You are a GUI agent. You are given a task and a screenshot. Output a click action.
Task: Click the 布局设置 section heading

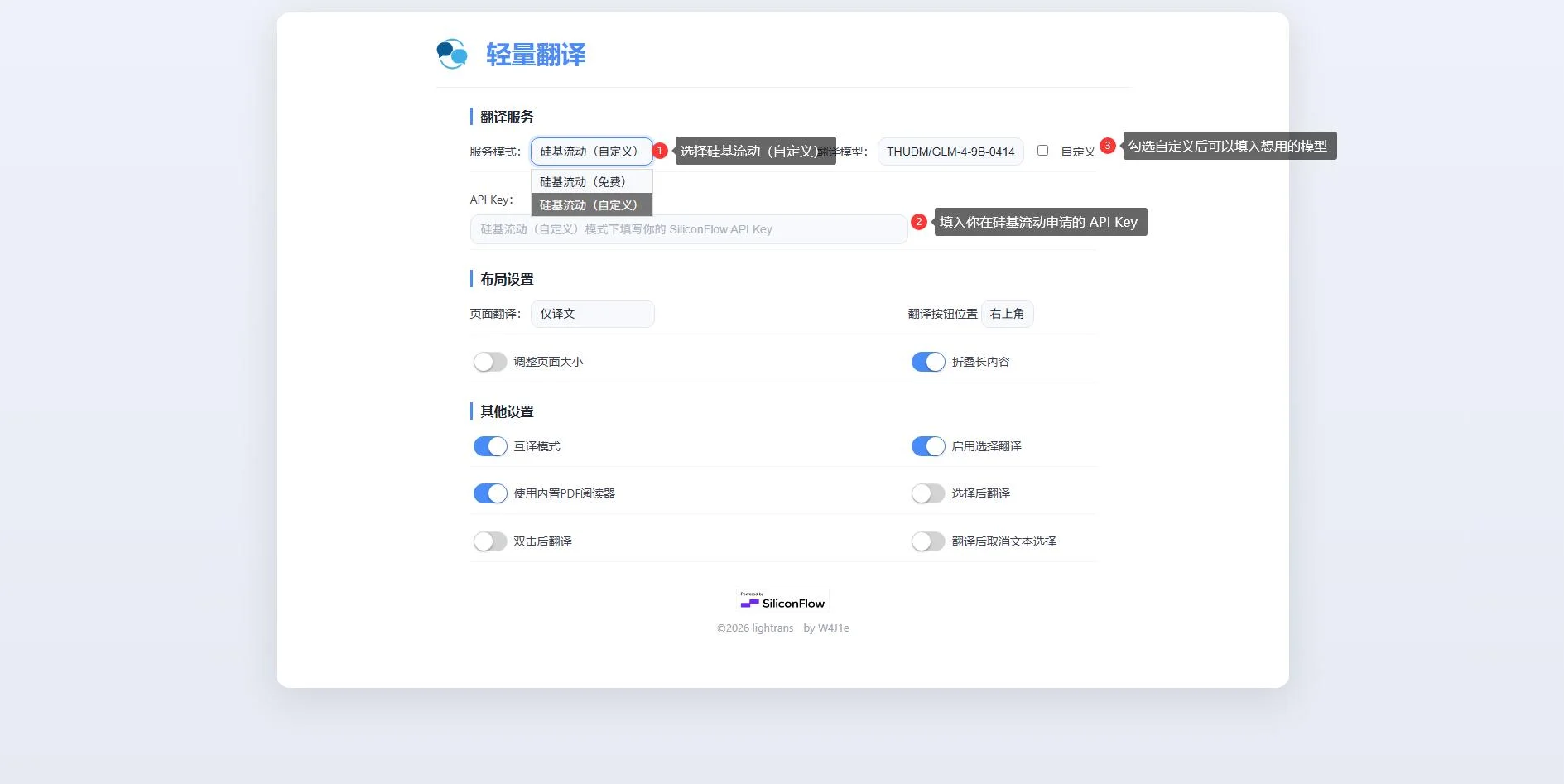(x=507, y=279)
